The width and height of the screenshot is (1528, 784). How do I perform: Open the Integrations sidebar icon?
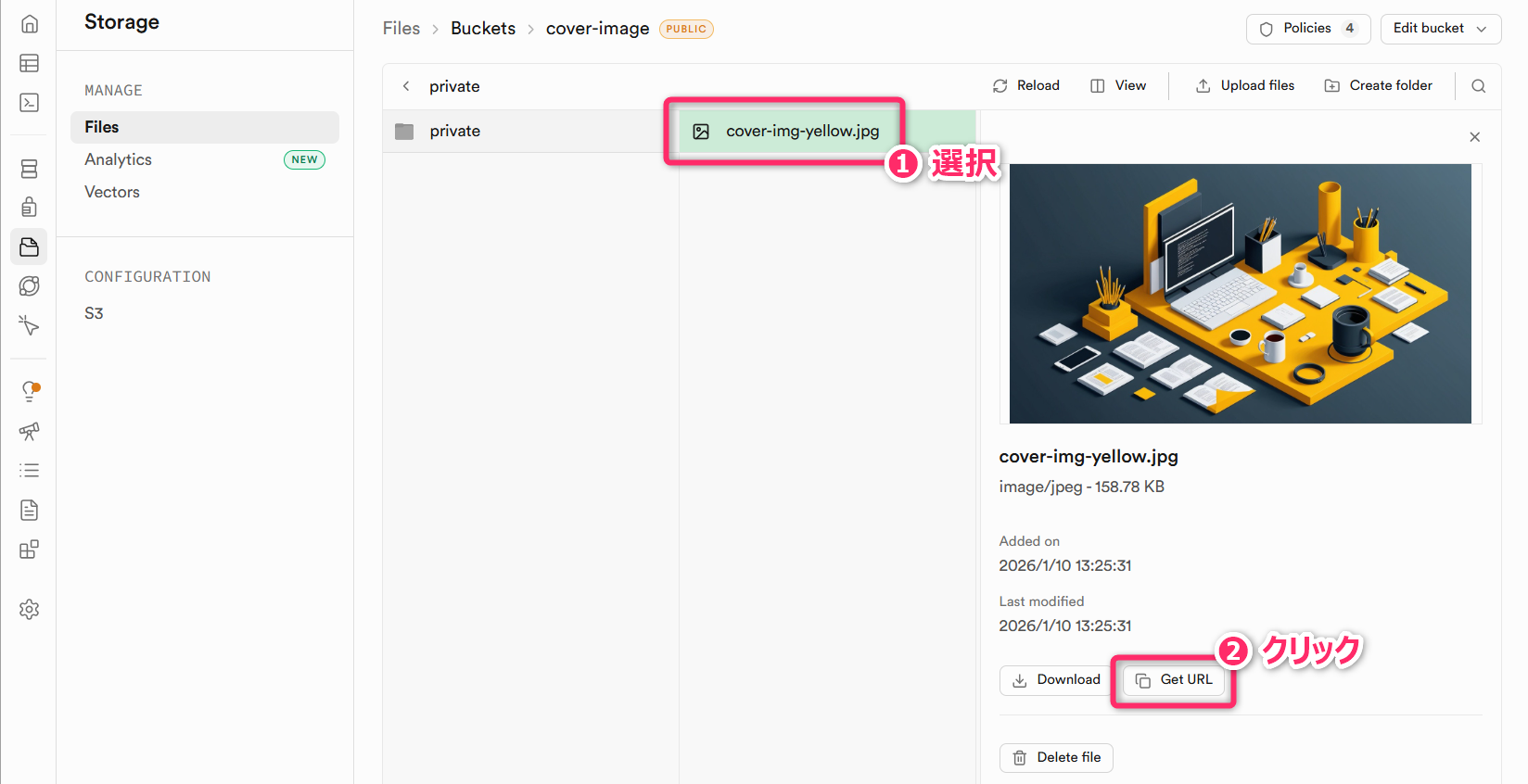29,550
